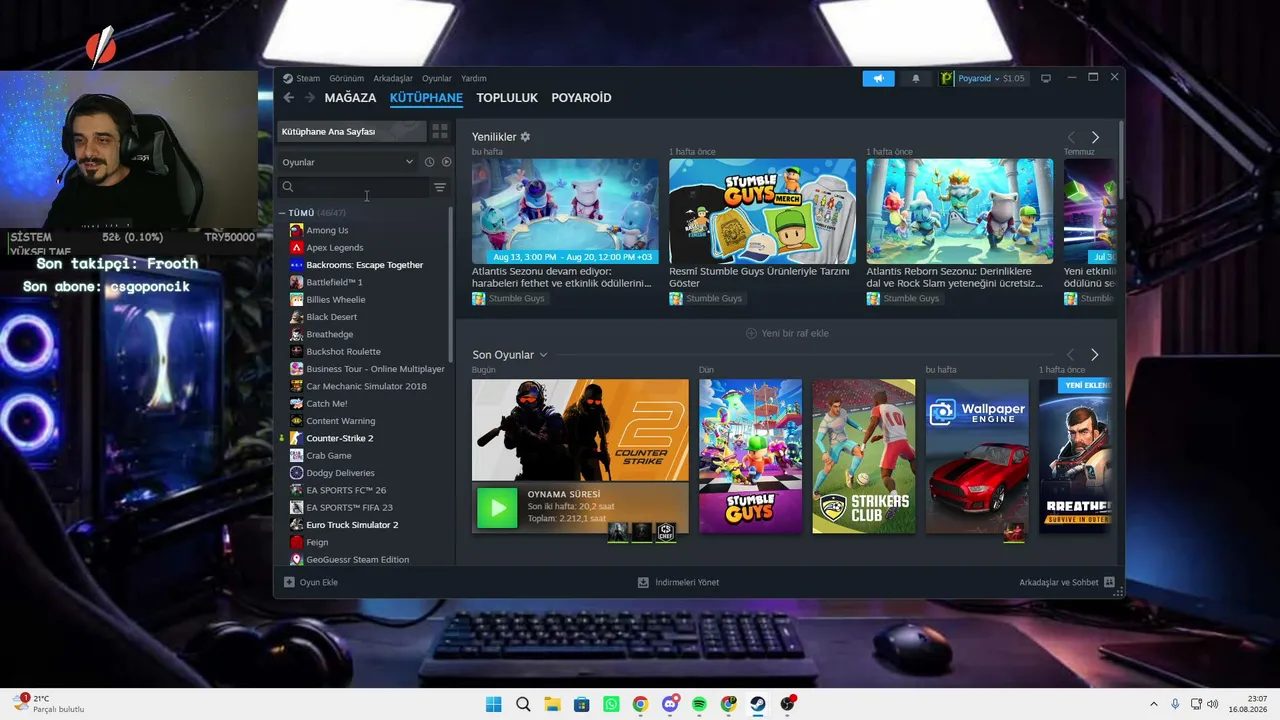
Task: Open the Görünüm menu
Action: [347, 78]
